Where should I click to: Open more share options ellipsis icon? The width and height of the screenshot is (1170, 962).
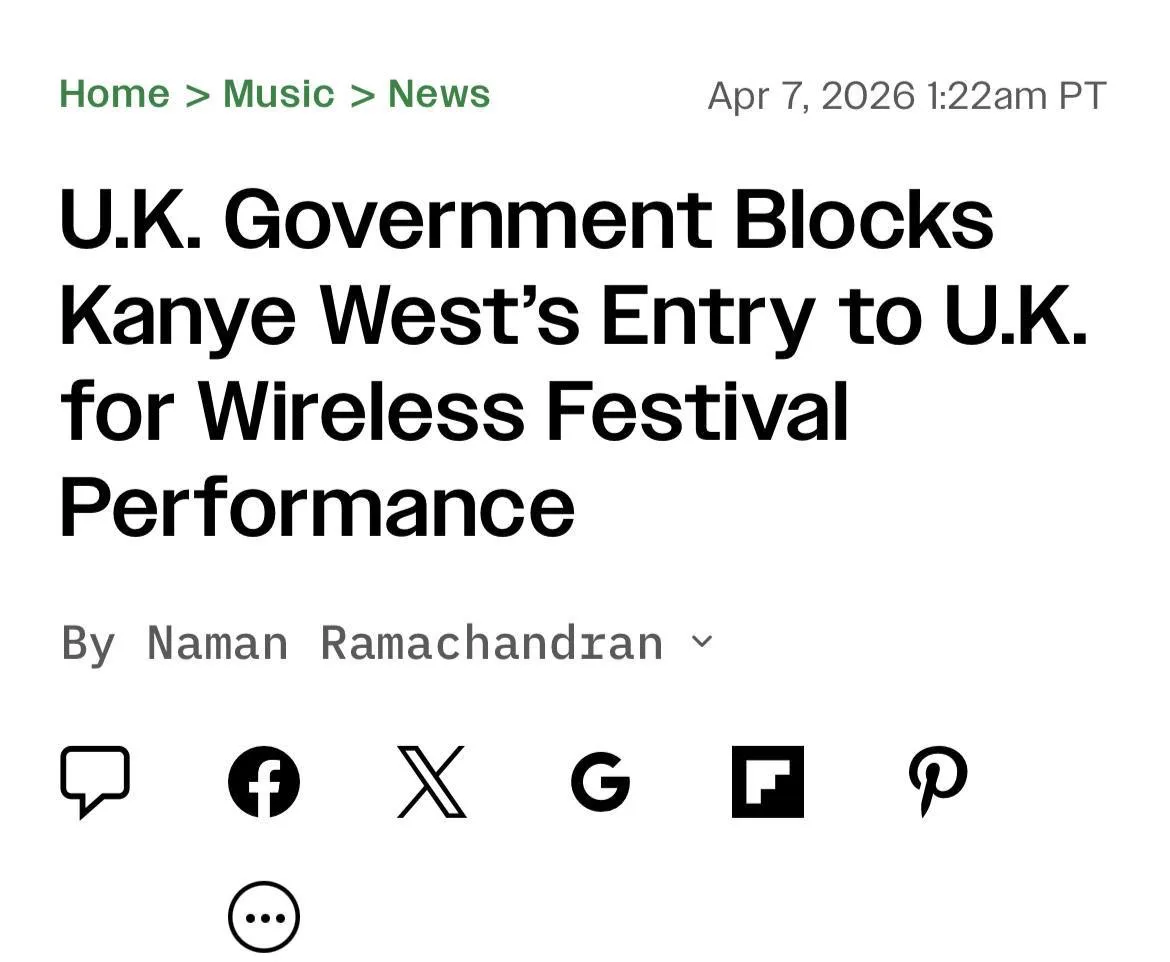pyautogui.click(x=264, y=917)
